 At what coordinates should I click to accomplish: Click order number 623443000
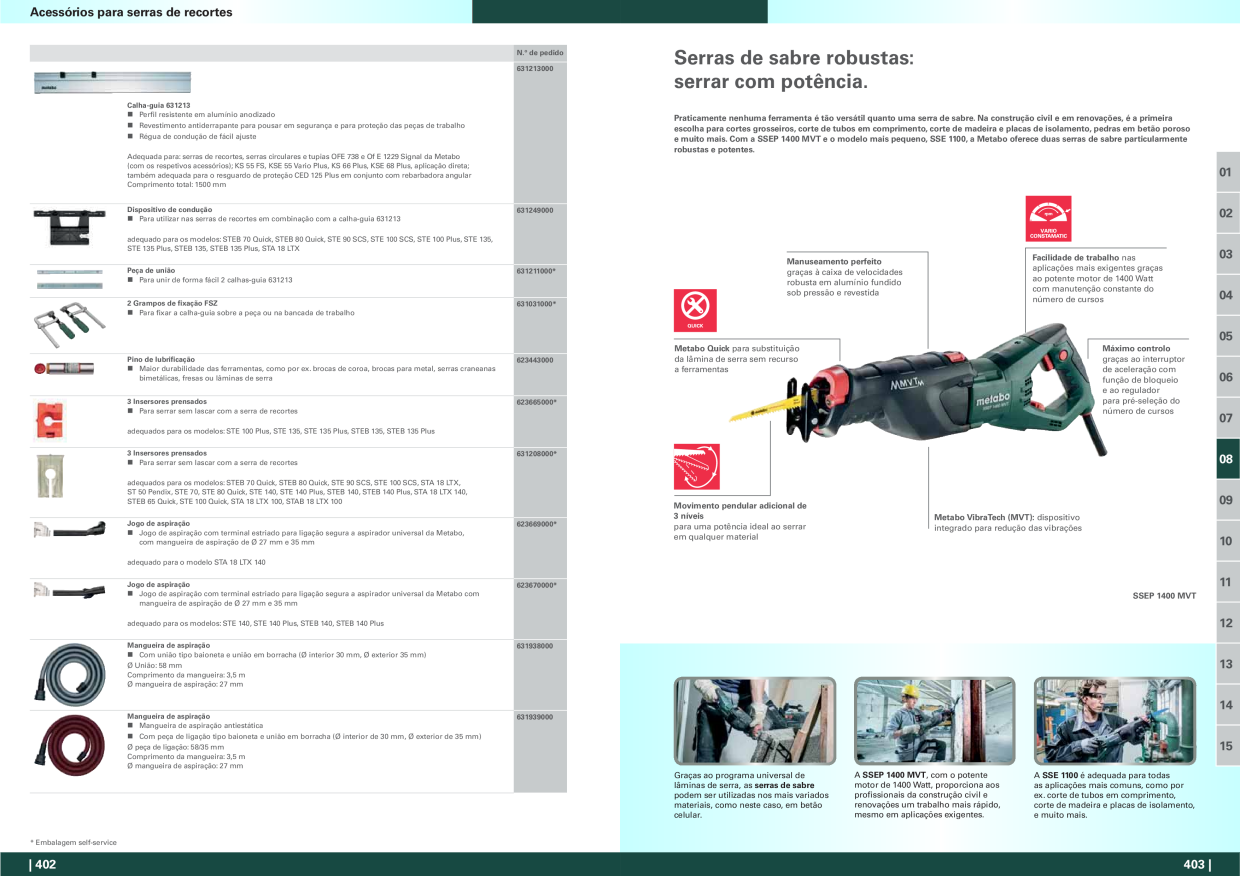535,359
